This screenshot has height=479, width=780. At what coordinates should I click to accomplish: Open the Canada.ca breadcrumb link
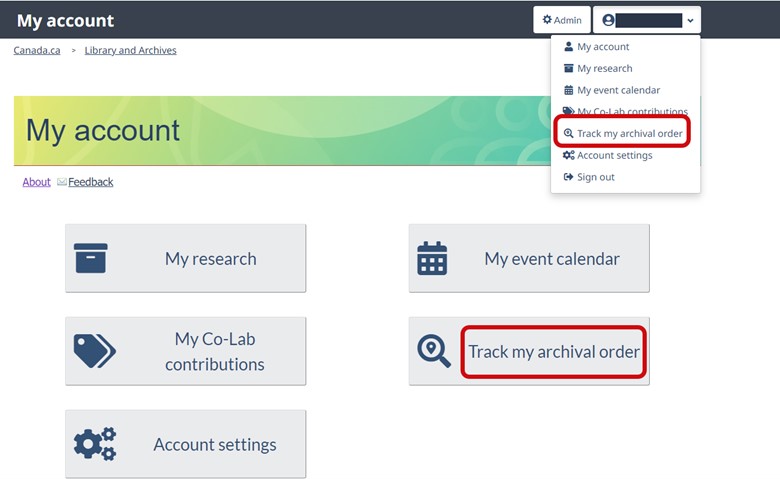click(35, 50)
